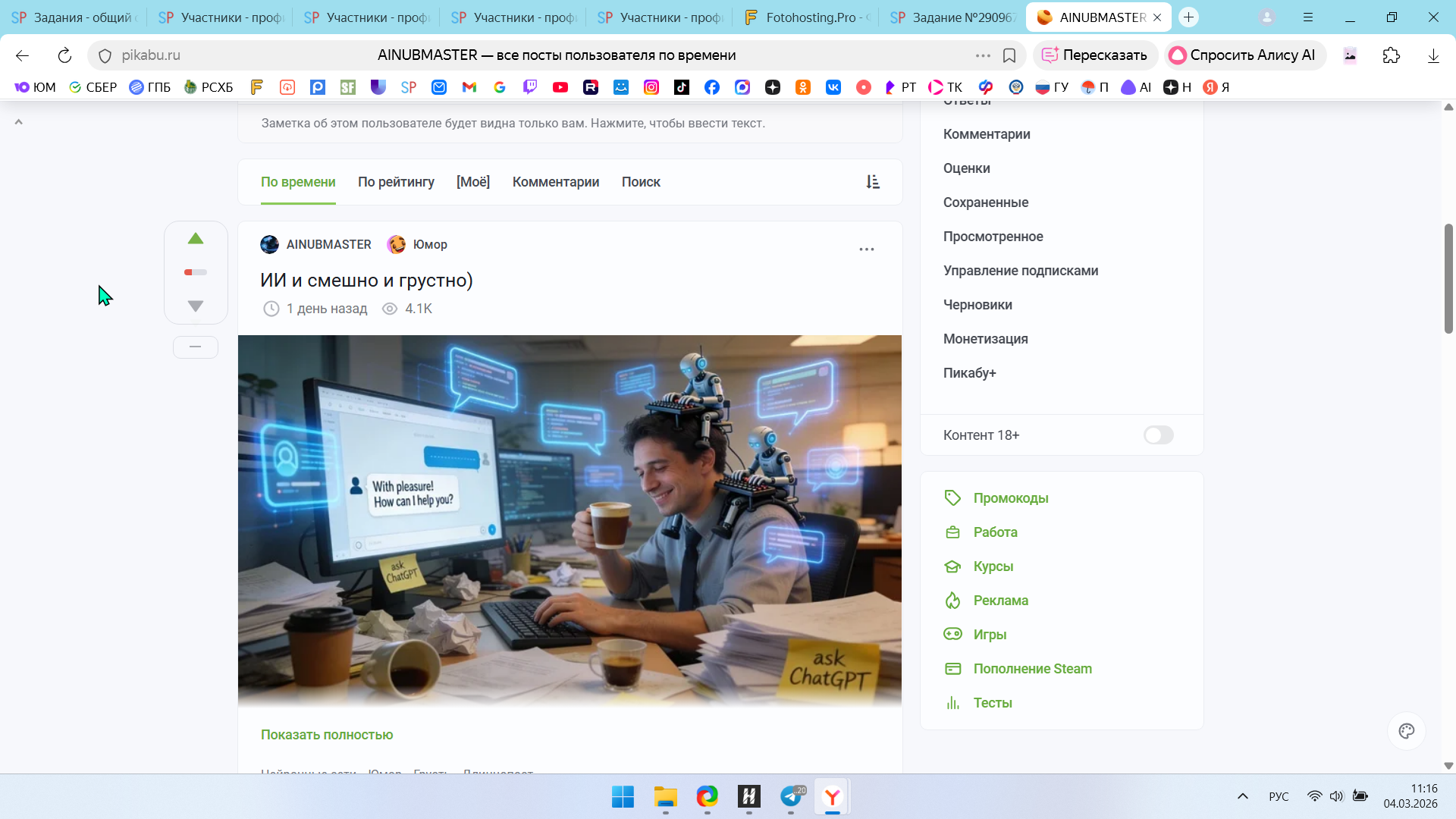Toggle Контент 18+ switch
Image resolution: width=1456 pixels, height=819 pixels.
point(1158,435)
